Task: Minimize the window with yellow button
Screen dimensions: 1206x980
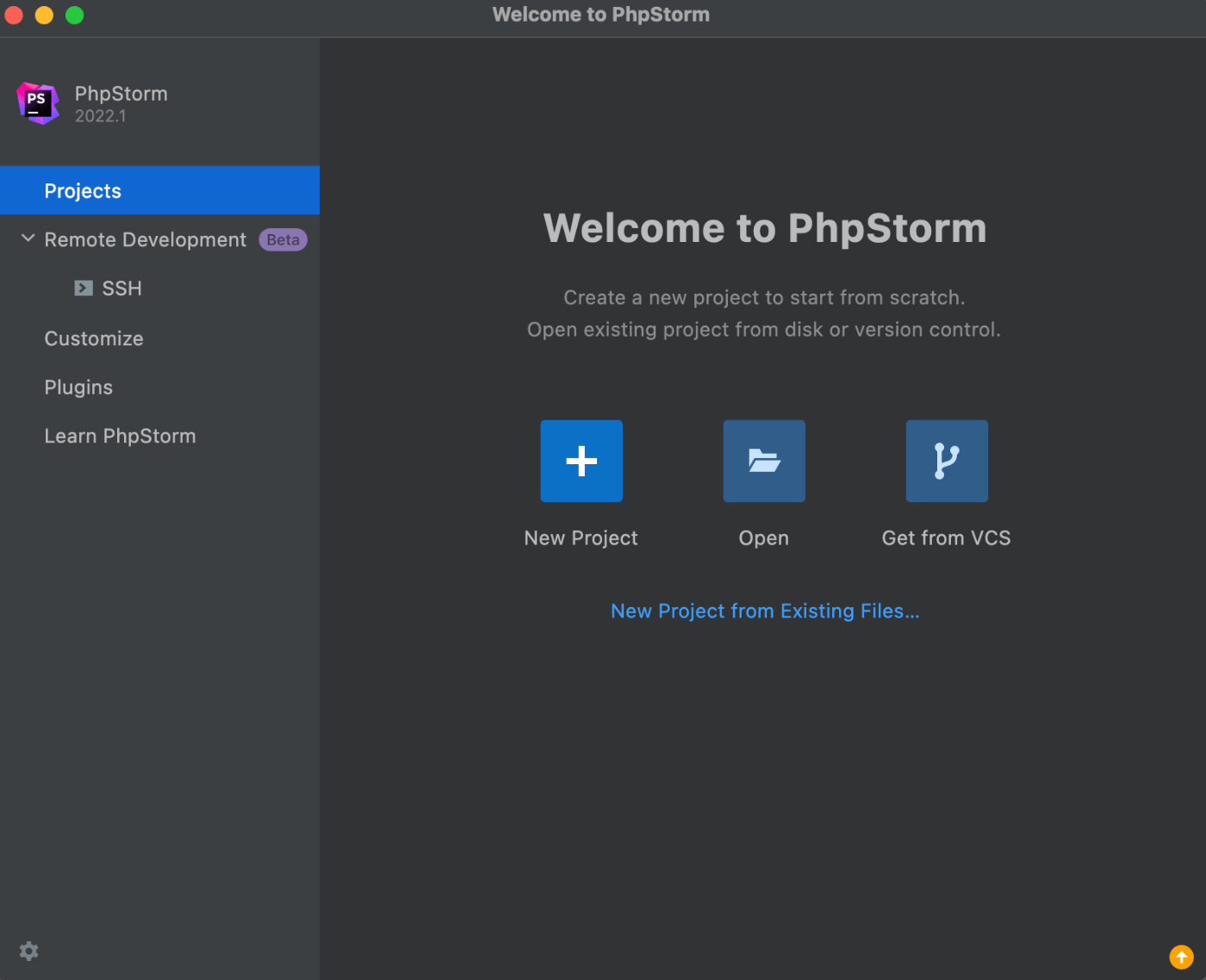Action: point(44,15)
